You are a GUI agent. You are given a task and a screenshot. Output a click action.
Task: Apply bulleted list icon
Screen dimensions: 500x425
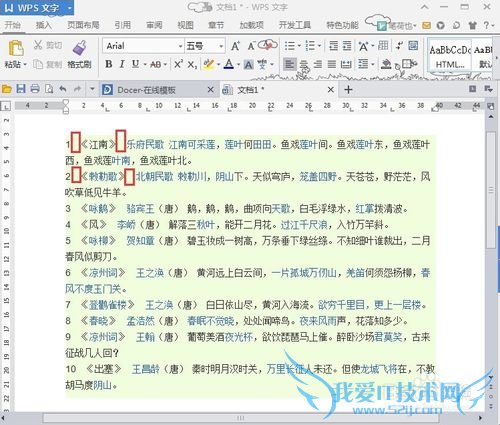pos(290,46)
